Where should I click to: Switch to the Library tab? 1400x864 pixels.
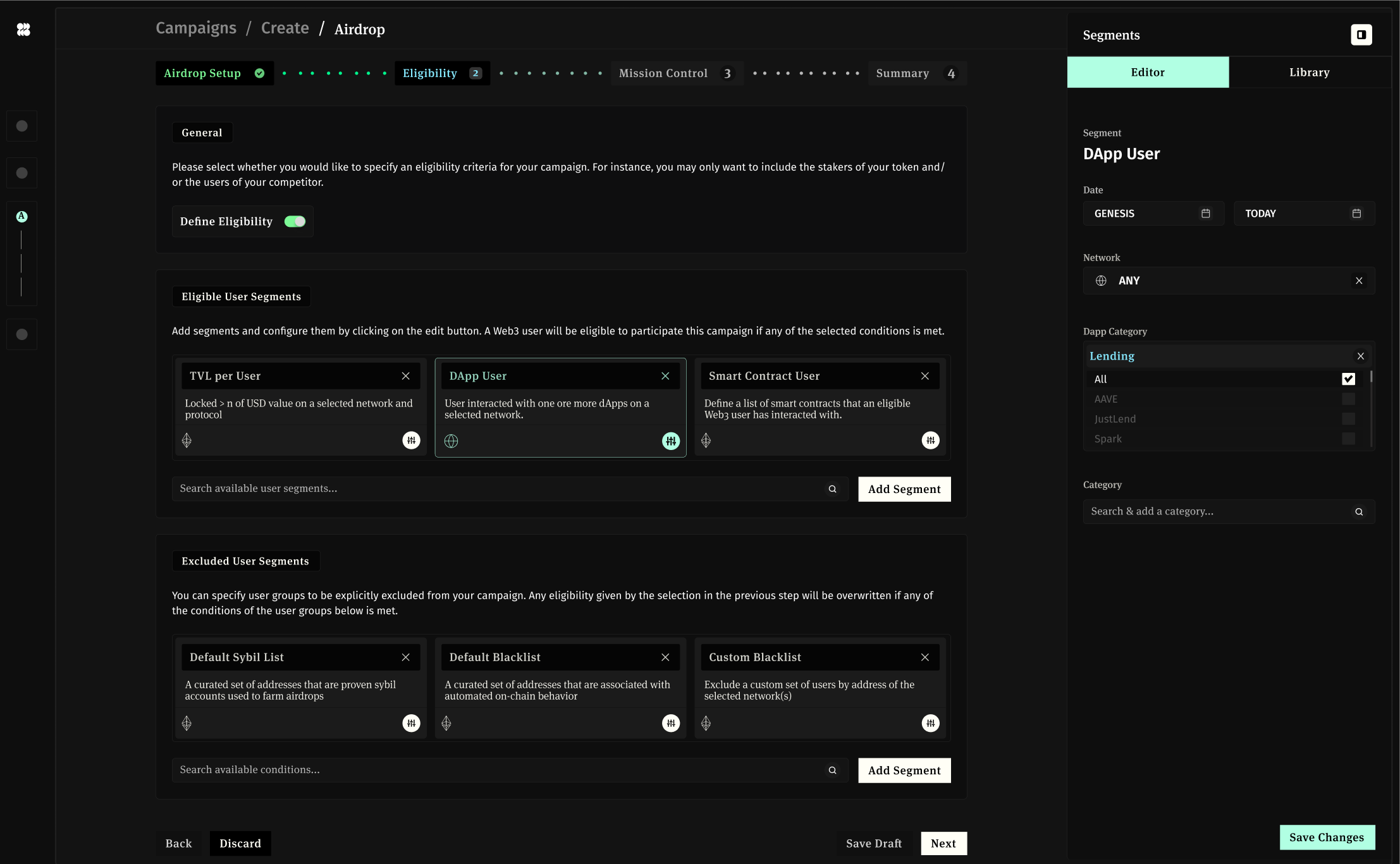click(x=1309, y=73)
